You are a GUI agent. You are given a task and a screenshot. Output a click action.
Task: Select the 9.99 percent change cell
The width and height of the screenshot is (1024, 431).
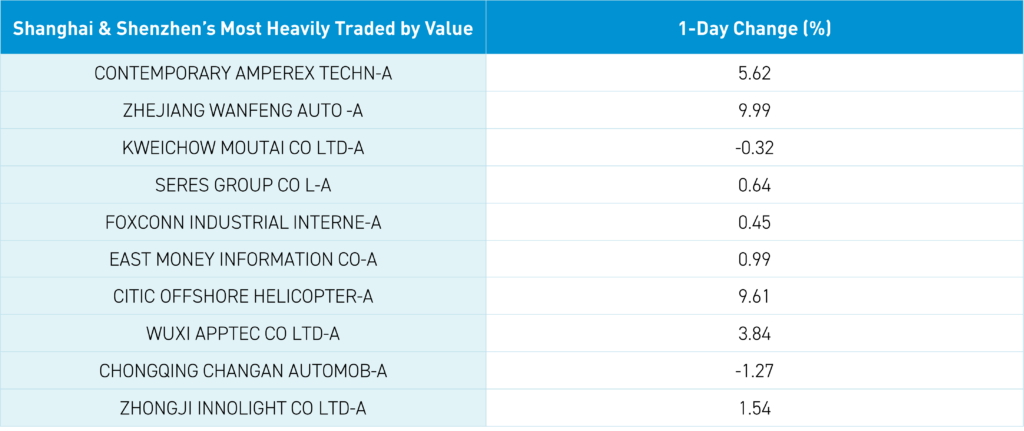(754, 110)
